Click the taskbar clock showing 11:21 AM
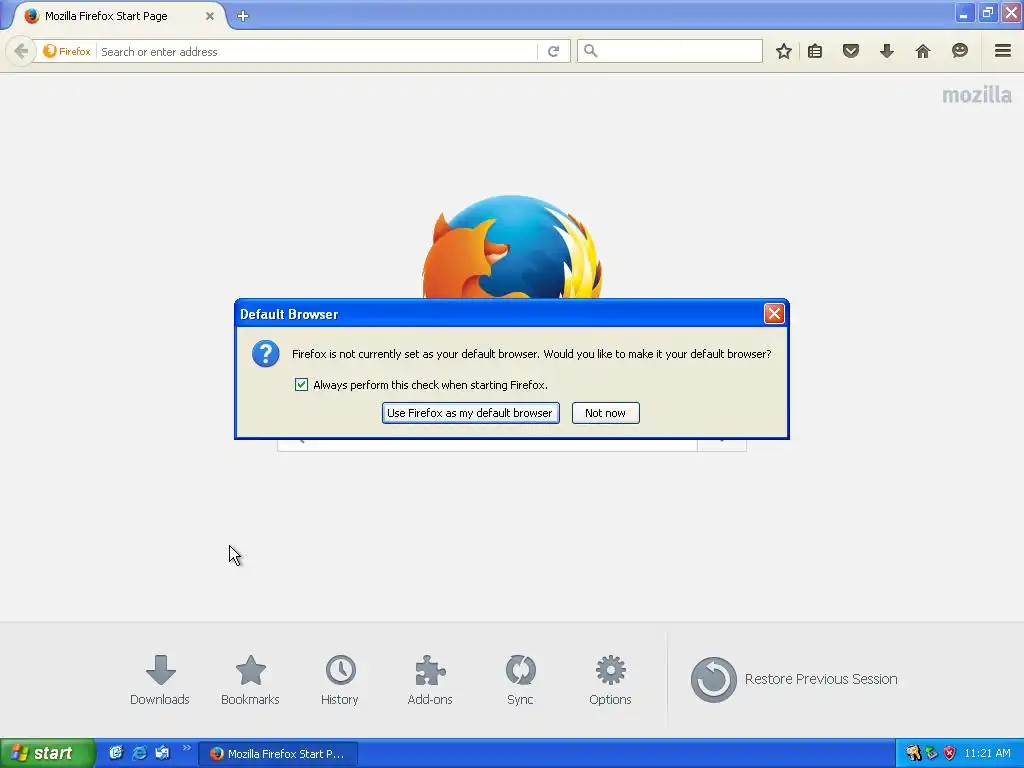This screenshot has height=768, width=1024. (x=987, y=754)
